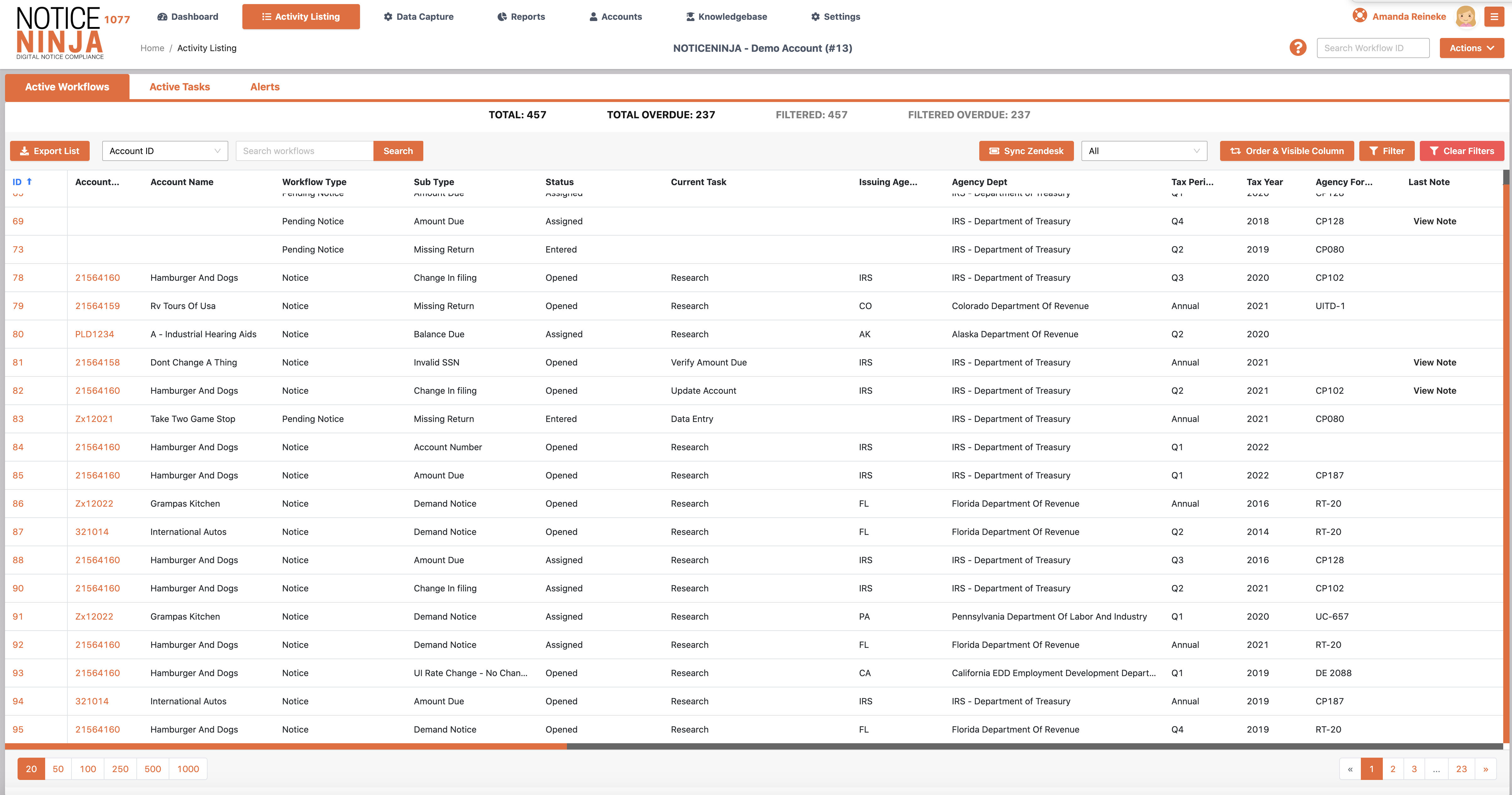1512x795 pixels.
Task: Open the All filter dropdown
Action: (1144, 151)
